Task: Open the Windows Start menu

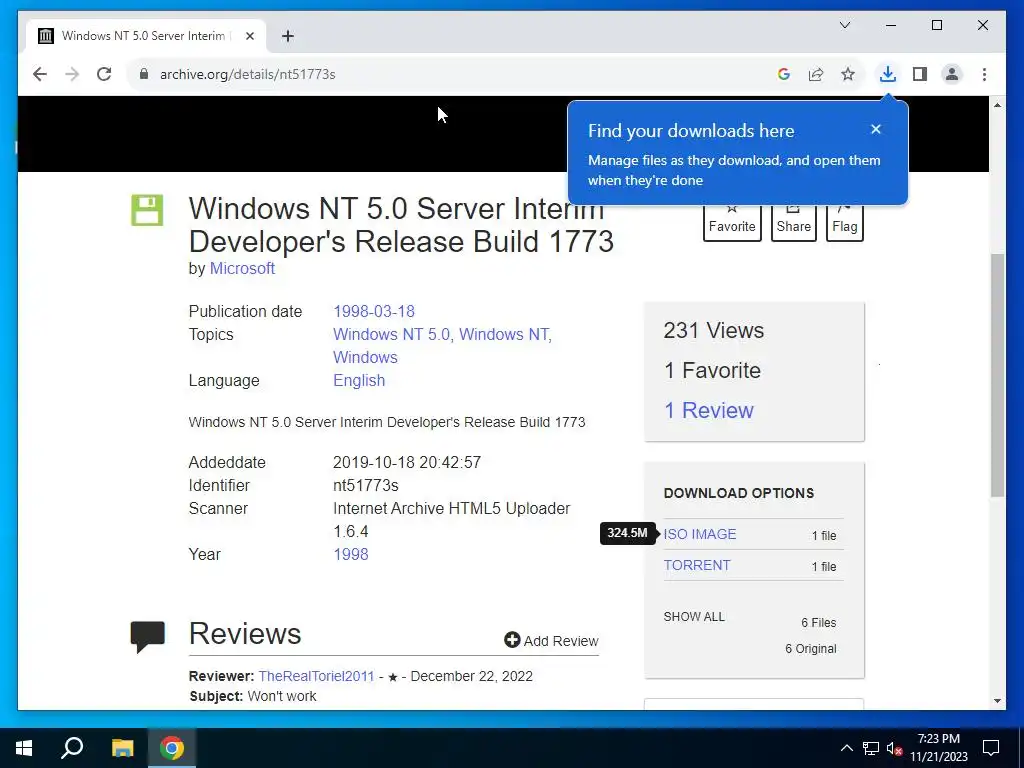Action: (x=24, y=748)
